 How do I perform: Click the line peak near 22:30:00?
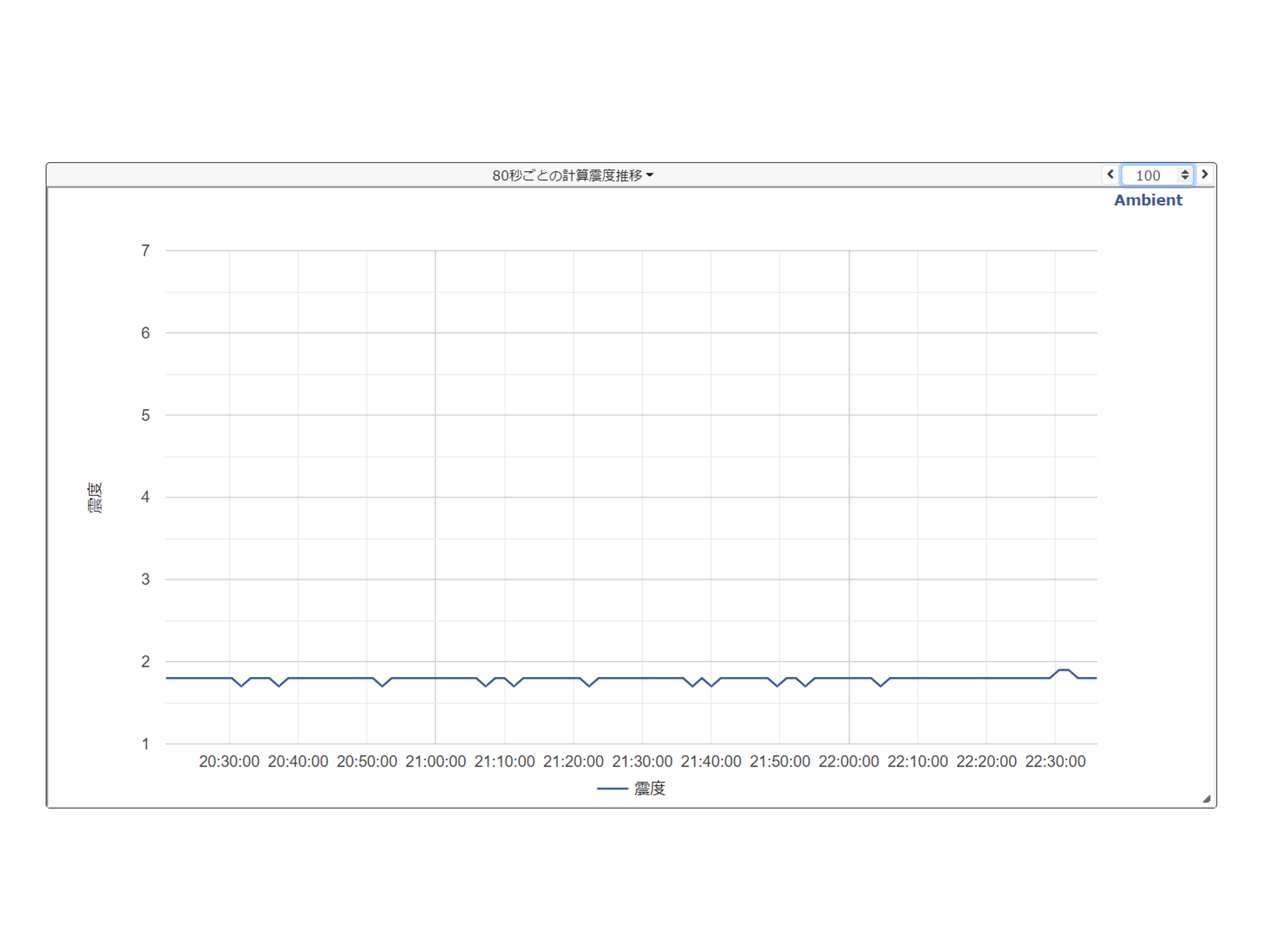1063,670
